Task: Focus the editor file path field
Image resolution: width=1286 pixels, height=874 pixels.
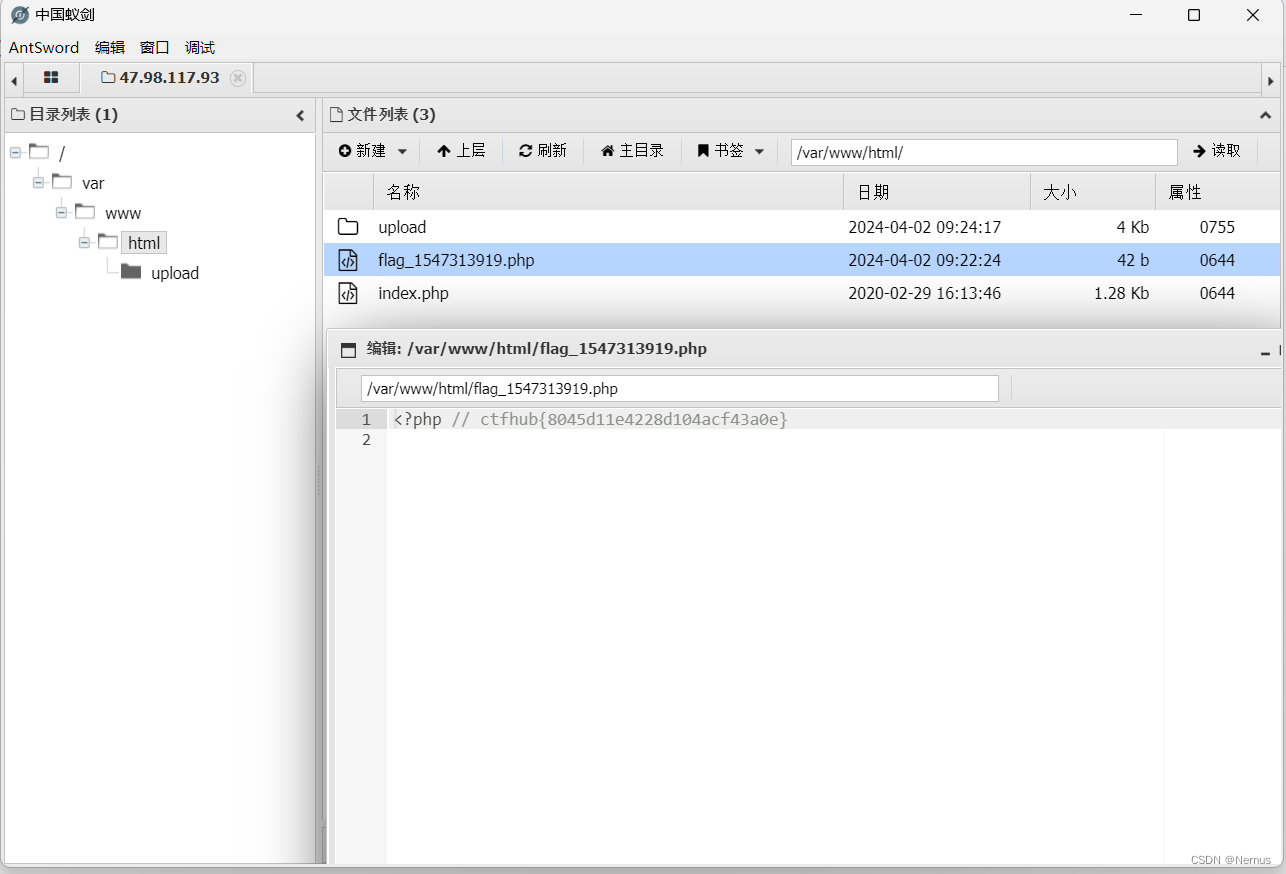Action: 680,388
